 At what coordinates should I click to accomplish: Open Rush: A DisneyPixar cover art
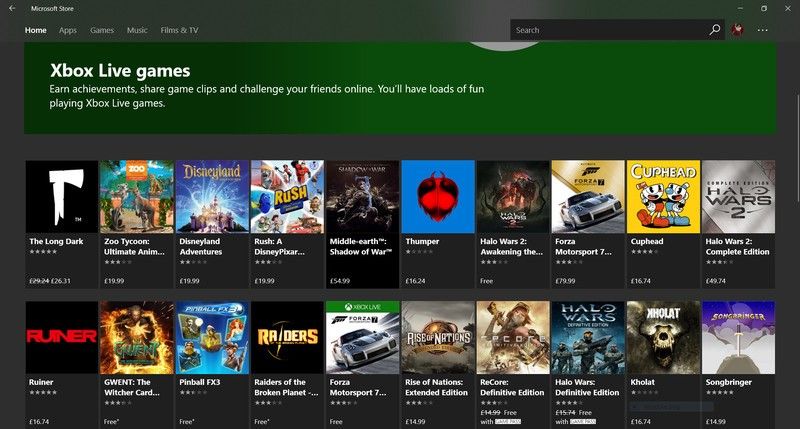click(287, 197)
